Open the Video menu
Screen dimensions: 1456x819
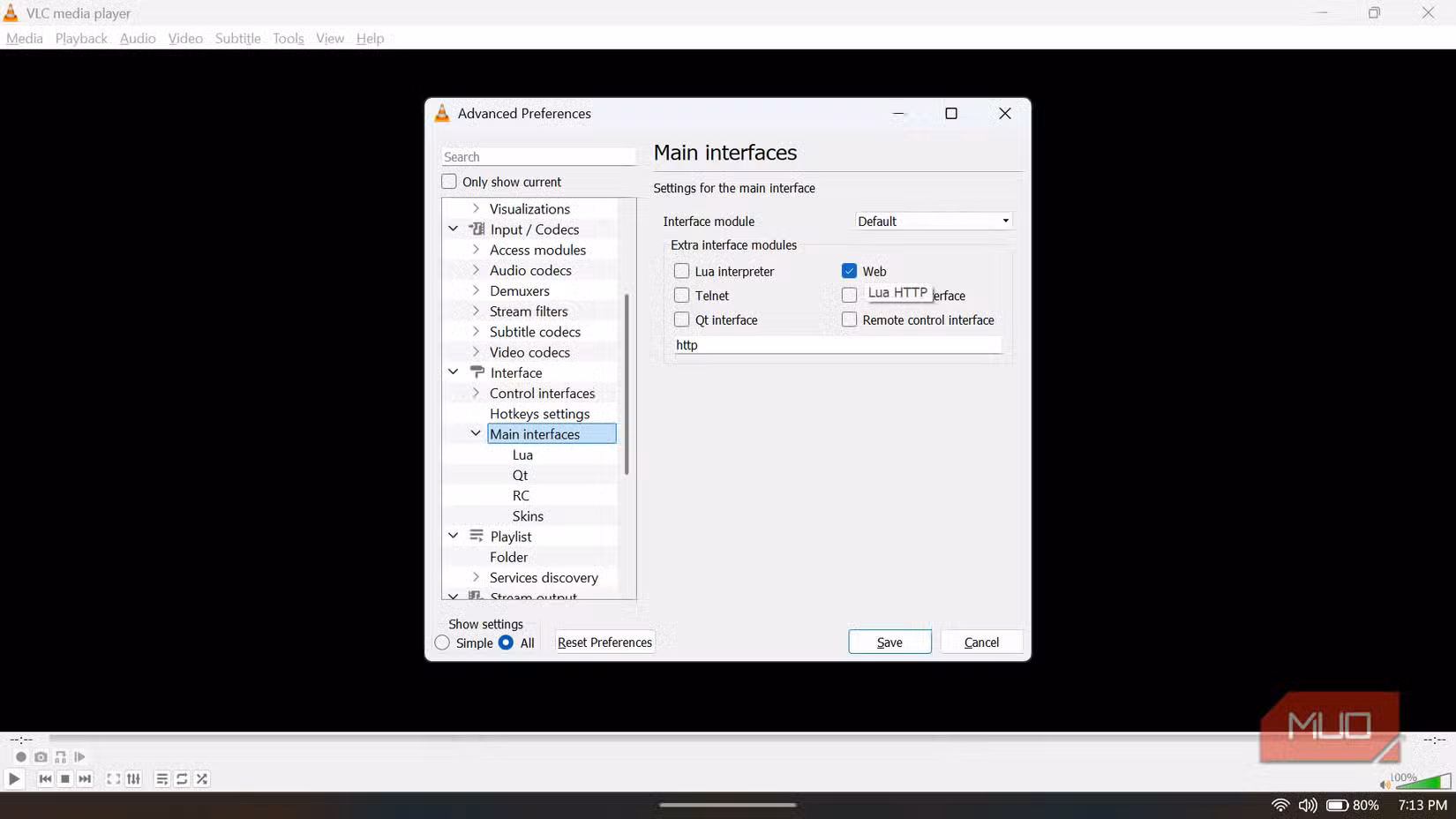pos(185,38)
